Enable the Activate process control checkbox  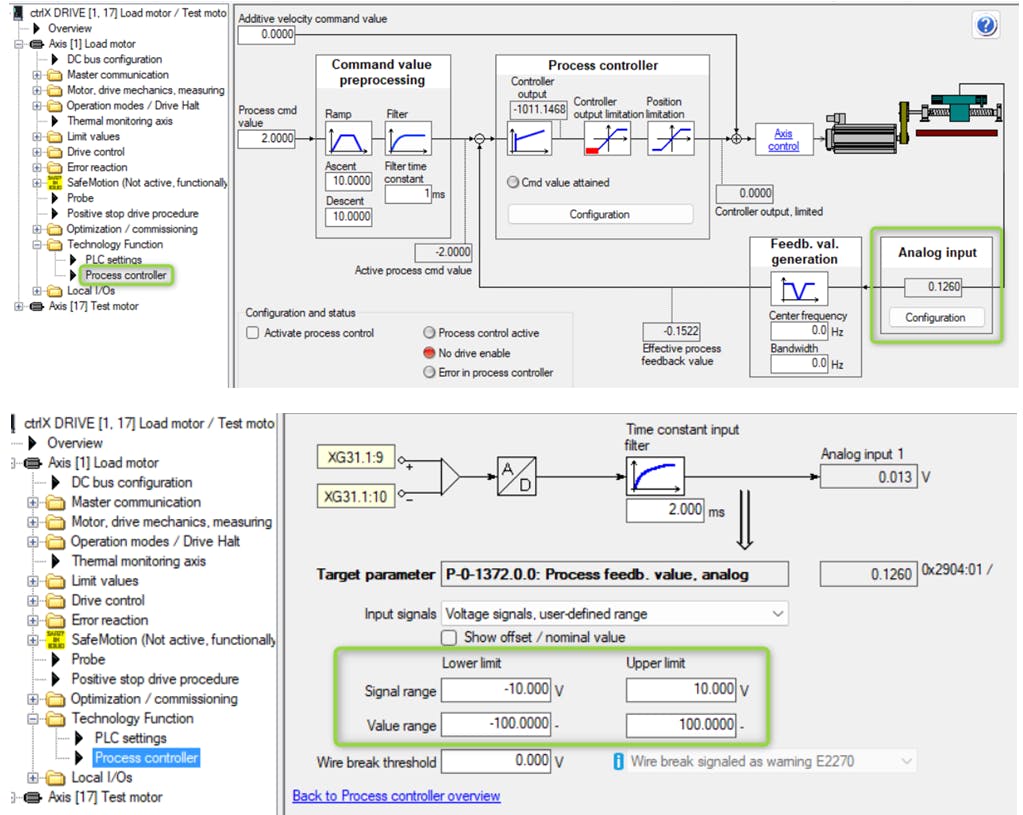click(x=253, y=333)
